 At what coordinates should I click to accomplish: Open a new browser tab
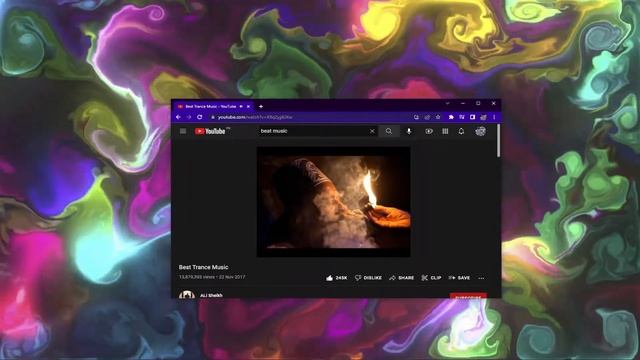[x=261, y=107]
